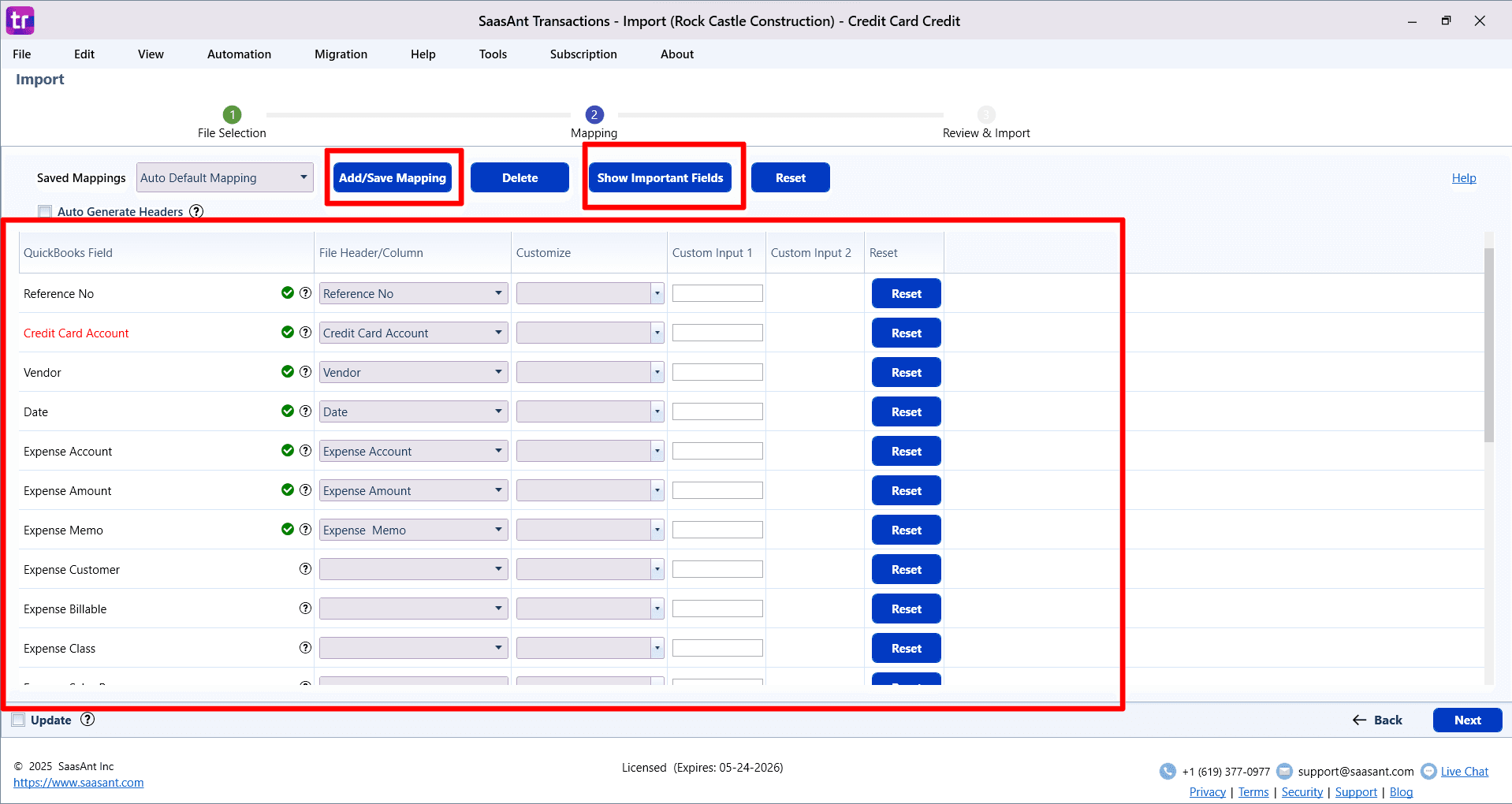Viewport: 1512px width, 804px height.
Task: Open Security link in footer
Action: coord(1302,792)
